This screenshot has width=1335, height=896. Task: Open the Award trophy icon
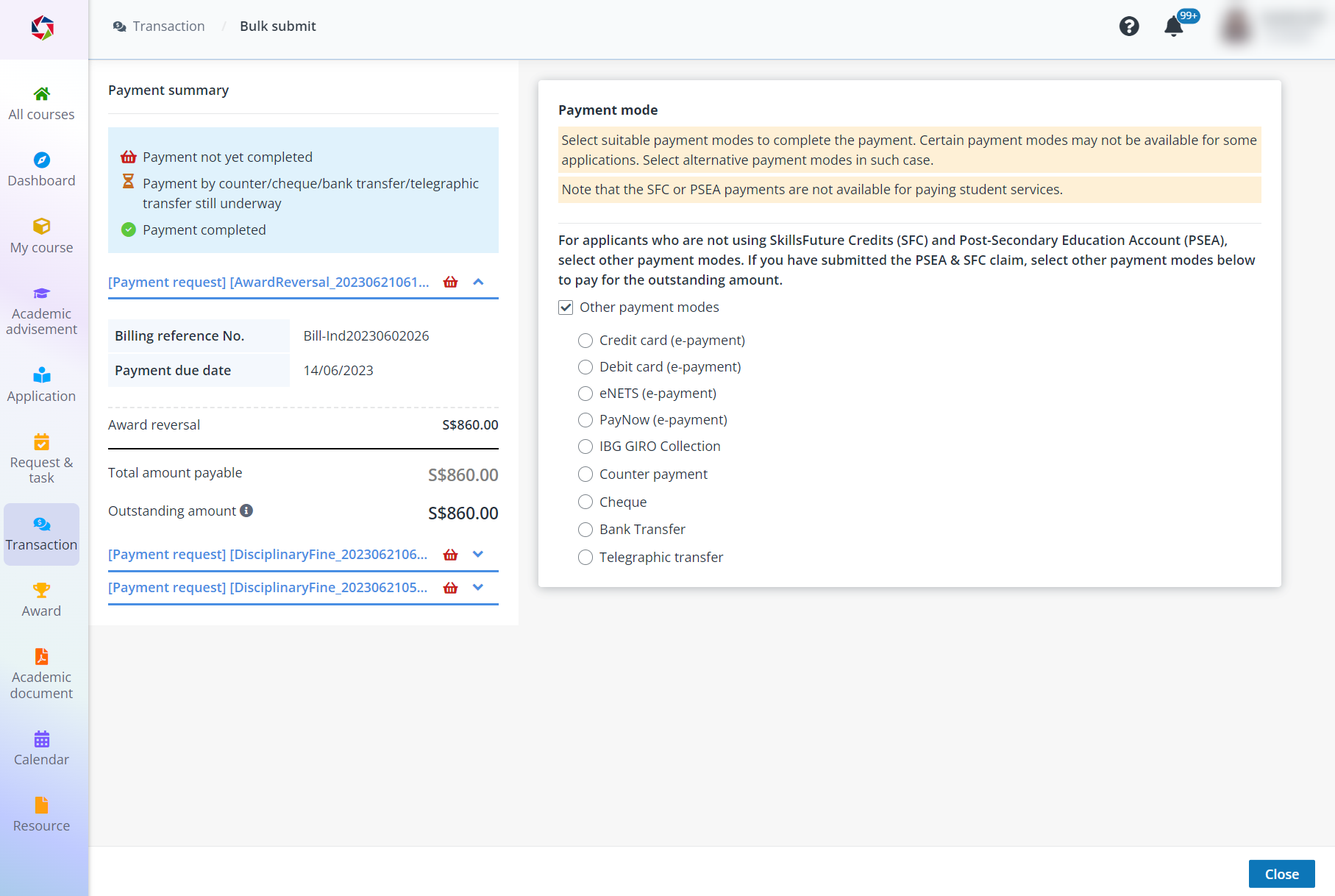pos(42,590)
